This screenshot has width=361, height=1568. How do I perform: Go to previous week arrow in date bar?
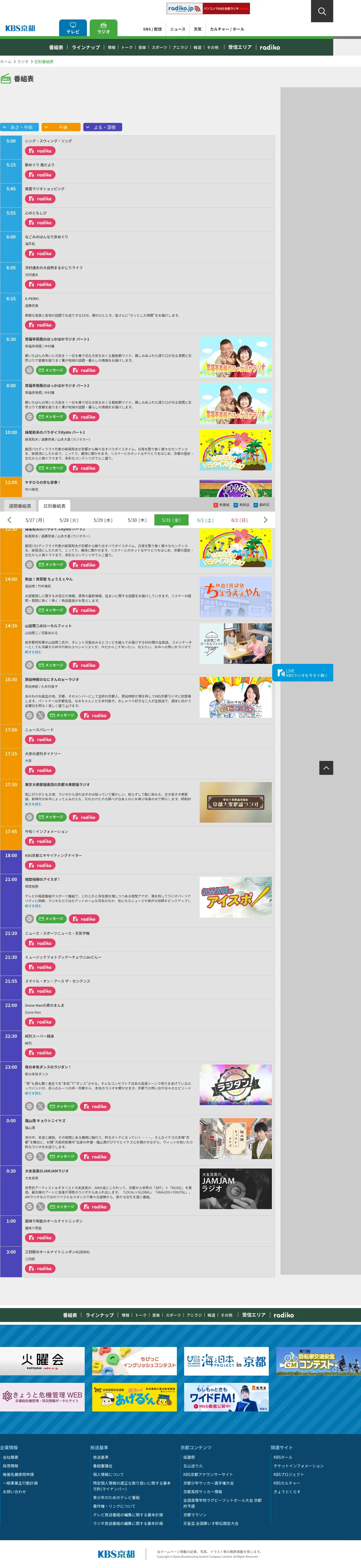9,520
